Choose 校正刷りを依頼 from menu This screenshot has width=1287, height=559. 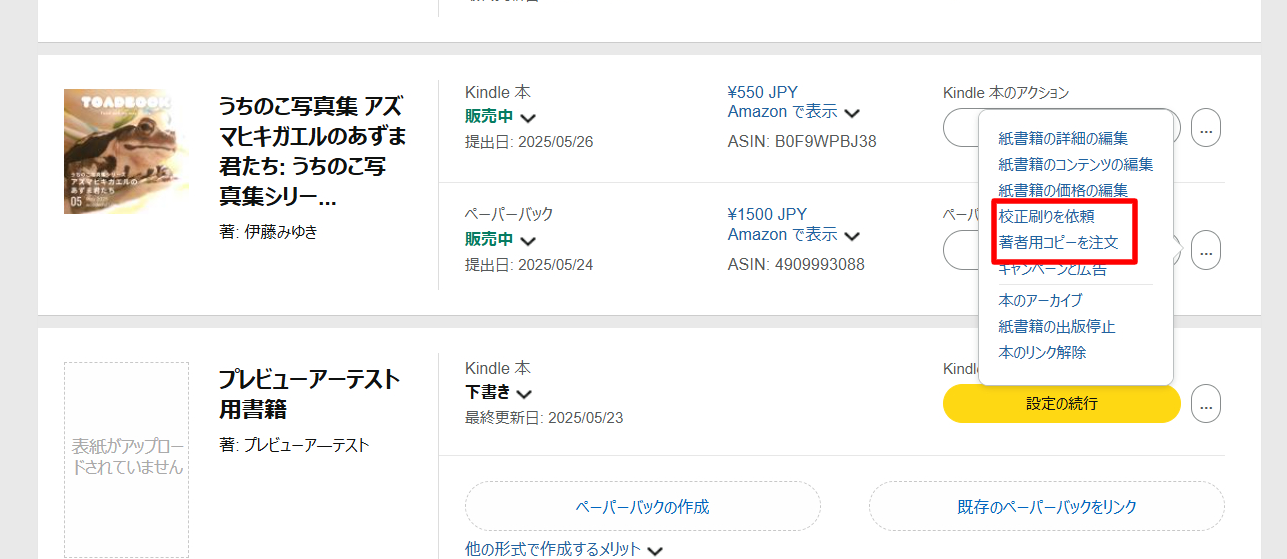[1046, 216]
